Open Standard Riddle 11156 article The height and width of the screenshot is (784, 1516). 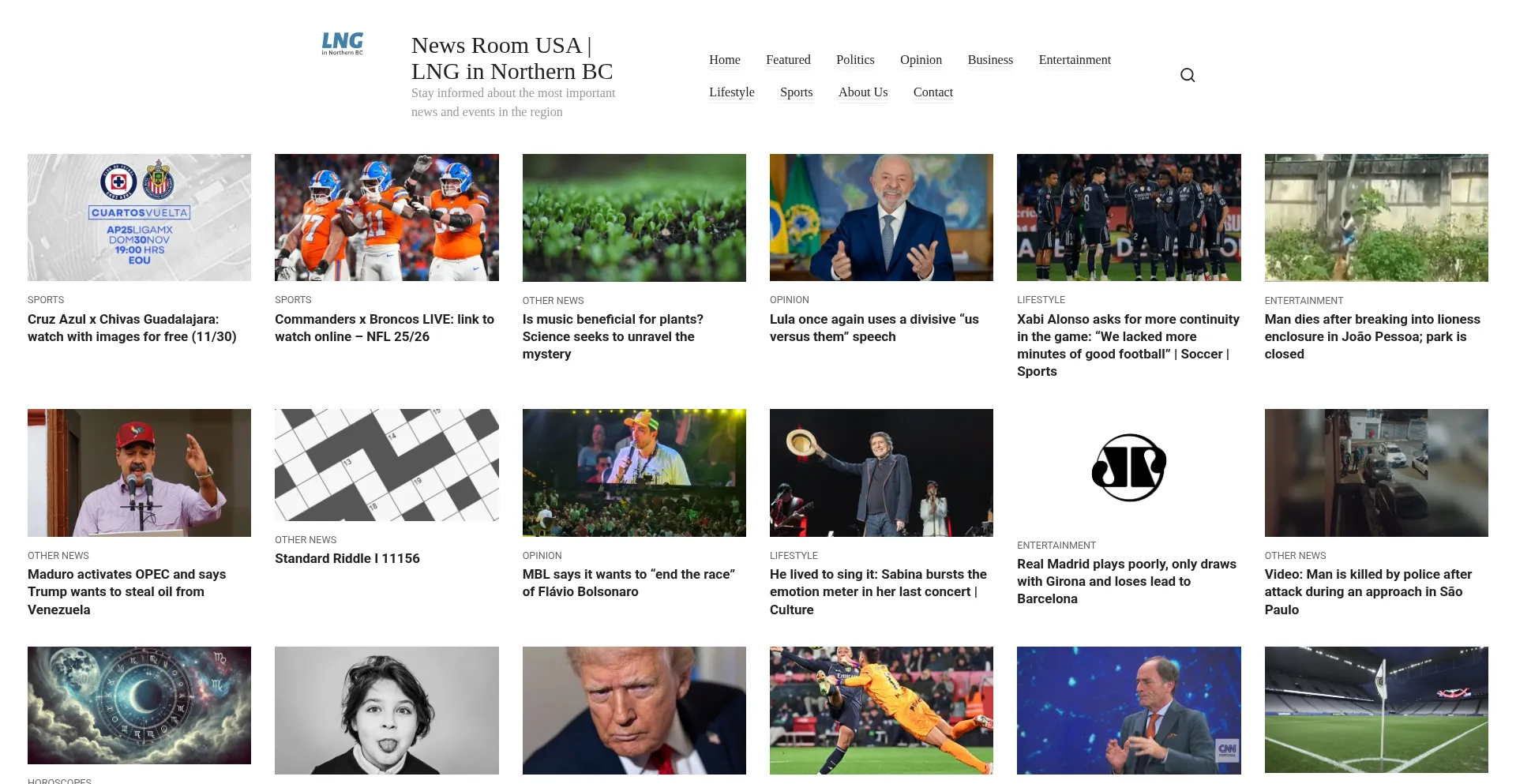click(347, 558)
